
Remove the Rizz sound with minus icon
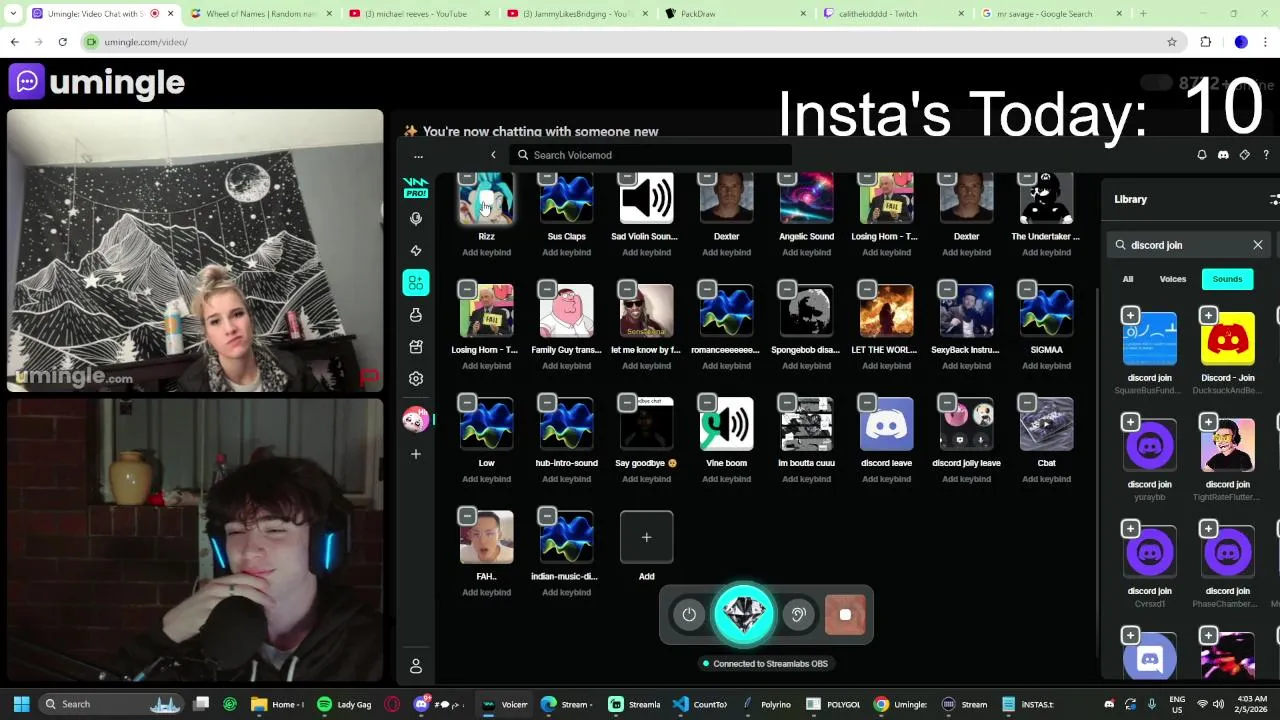pos(467,179)
